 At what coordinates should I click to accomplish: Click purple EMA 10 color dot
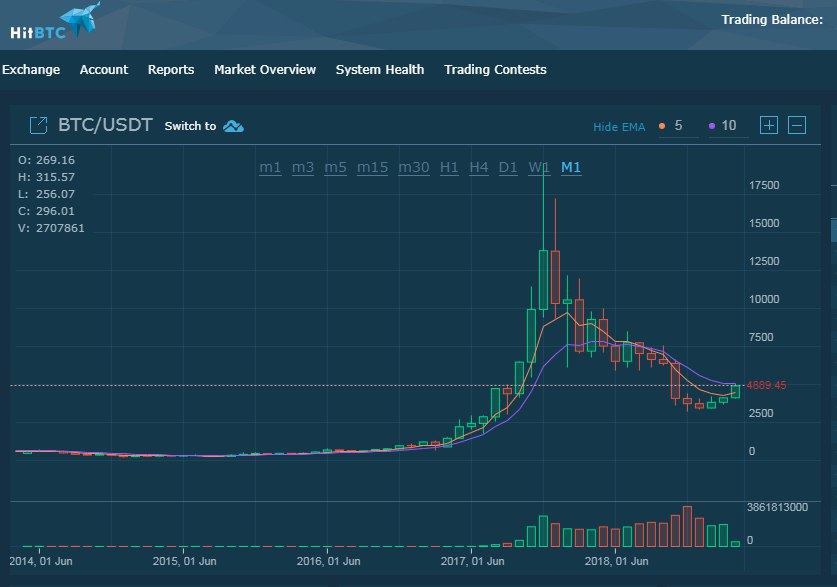[x=712, y=126]
